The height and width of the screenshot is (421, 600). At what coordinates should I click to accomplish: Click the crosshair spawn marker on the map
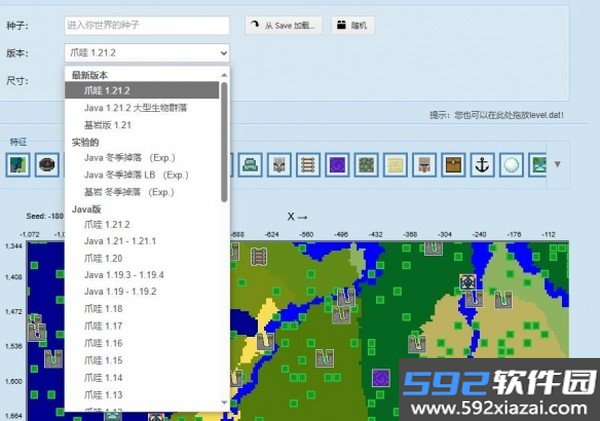[468, 282]
